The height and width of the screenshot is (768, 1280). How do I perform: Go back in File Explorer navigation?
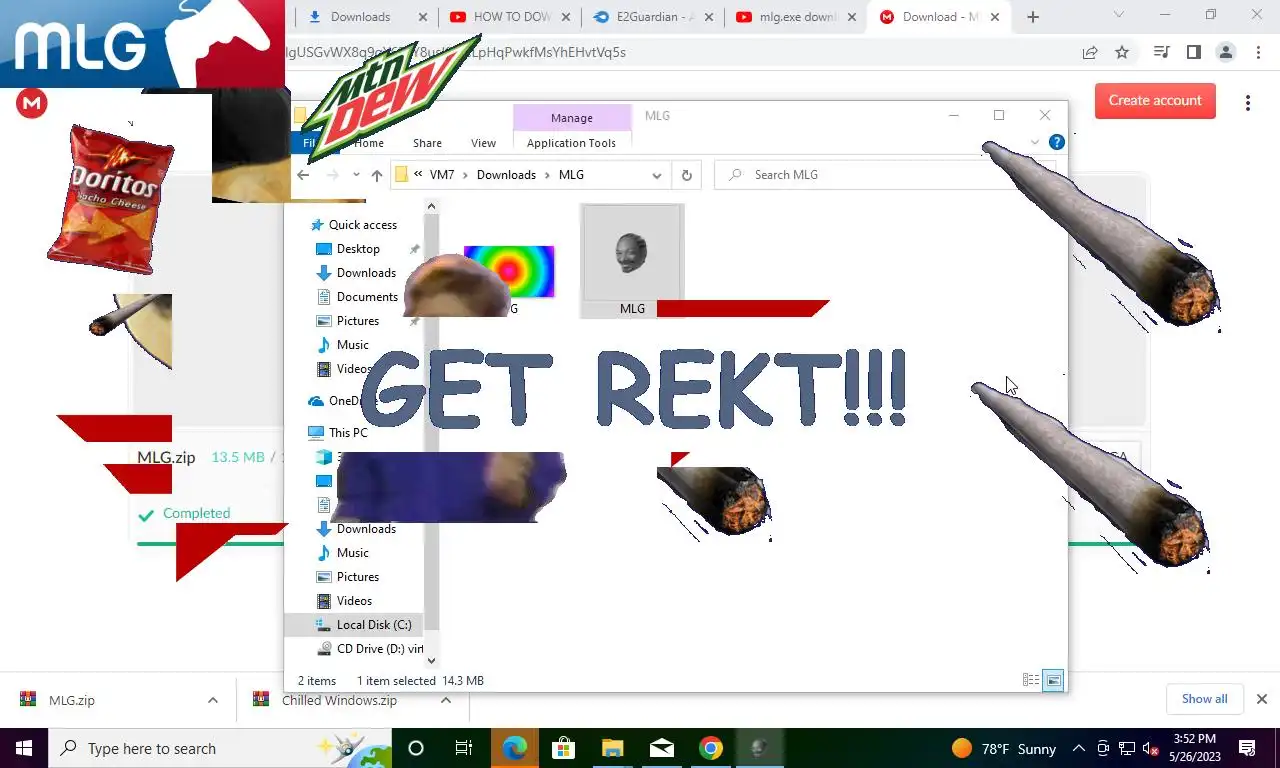[x=303, y=175]
